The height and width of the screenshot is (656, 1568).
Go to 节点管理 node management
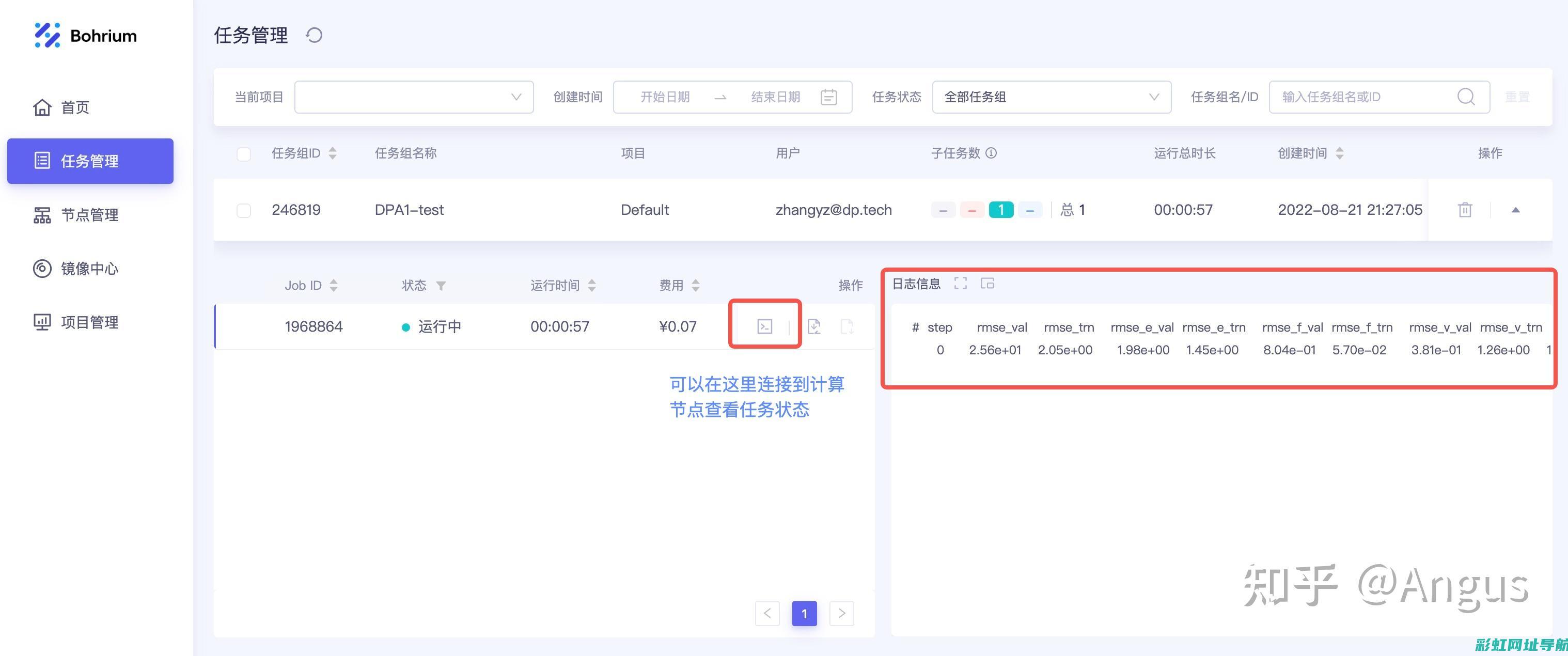tap(75, 215)
